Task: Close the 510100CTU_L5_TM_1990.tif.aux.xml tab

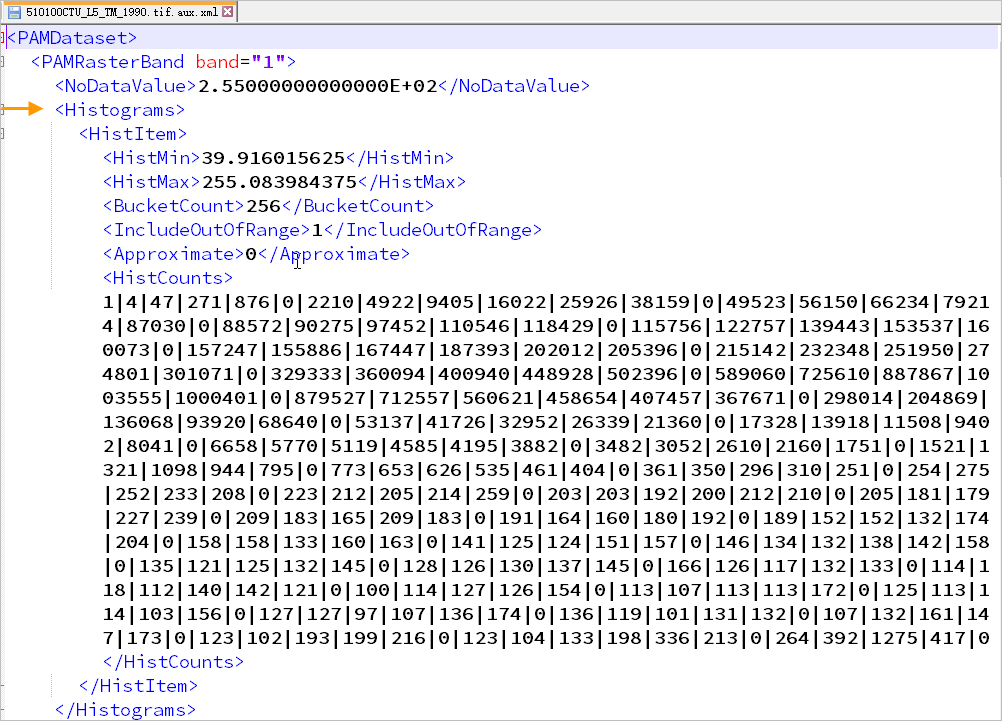Action: (x=228, y=12)
